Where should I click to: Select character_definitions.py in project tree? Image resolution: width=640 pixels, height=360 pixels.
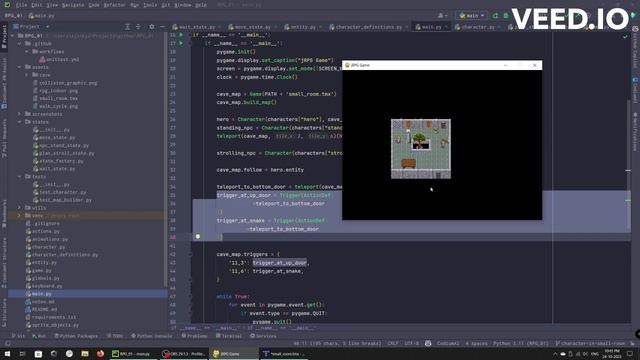point(62,255)
